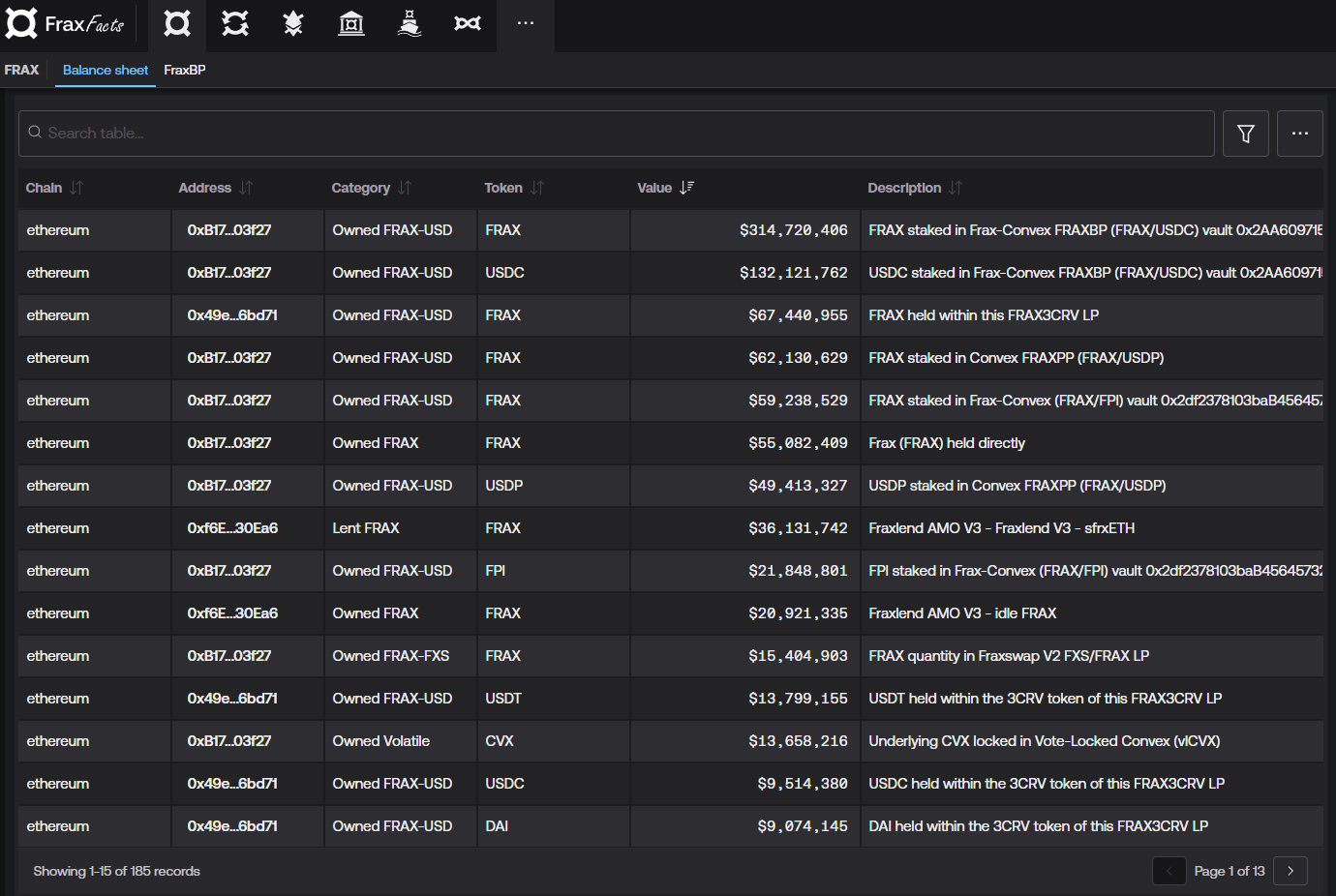Select the $9,514,380 value cell
Viewport: 1336px width, 896px height.
click(745, 784)
